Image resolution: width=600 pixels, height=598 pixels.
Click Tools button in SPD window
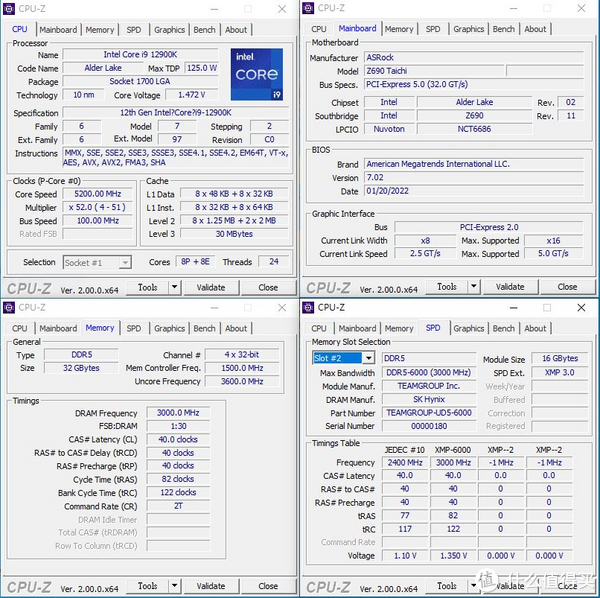pyautogui.click(x=447, y=586)
